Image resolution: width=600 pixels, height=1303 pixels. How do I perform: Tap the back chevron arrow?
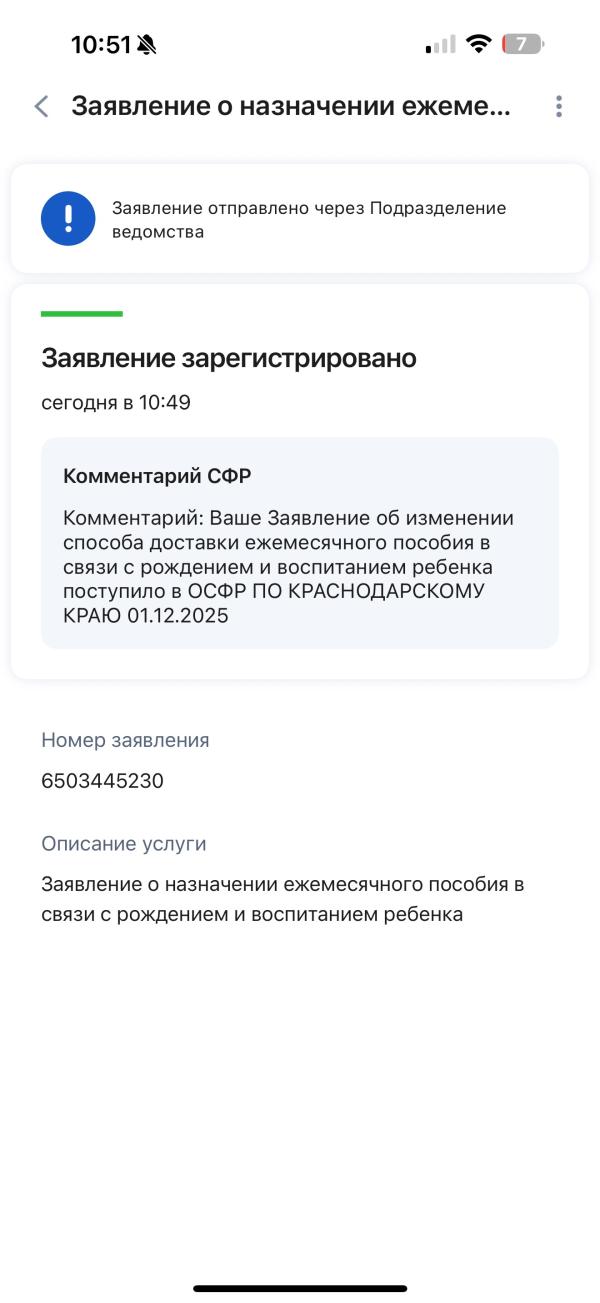pos(41,107)
